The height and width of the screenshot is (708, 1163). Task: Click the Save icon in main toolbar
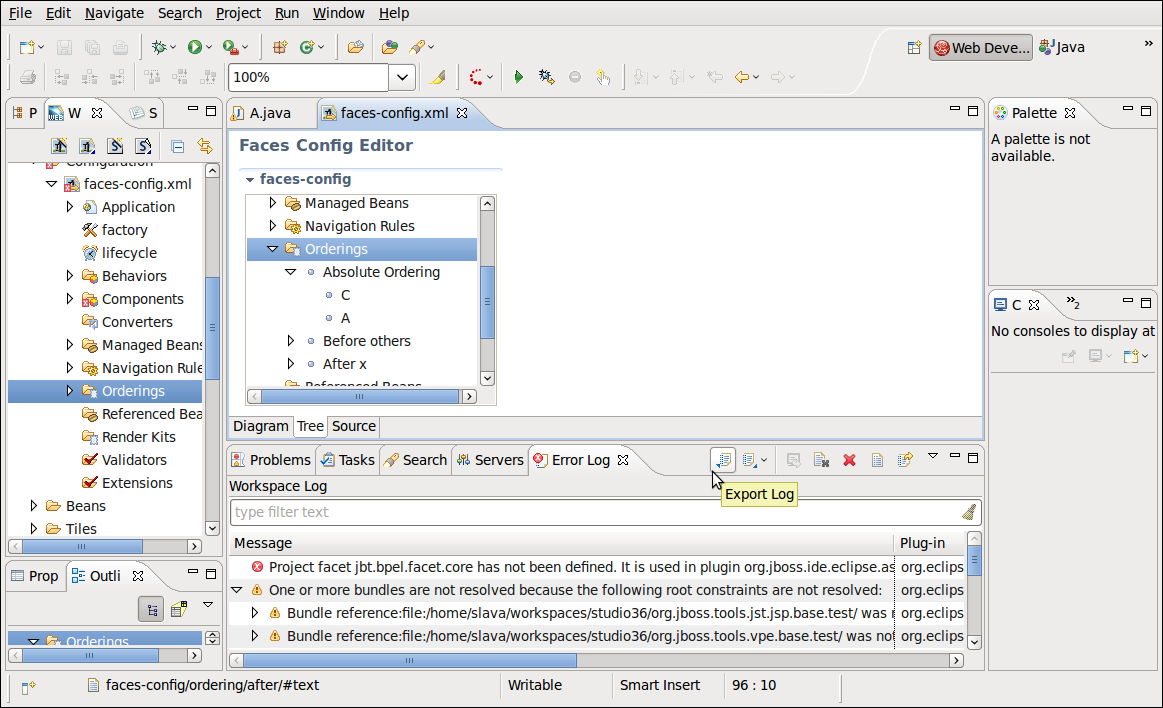coord(65,47)
